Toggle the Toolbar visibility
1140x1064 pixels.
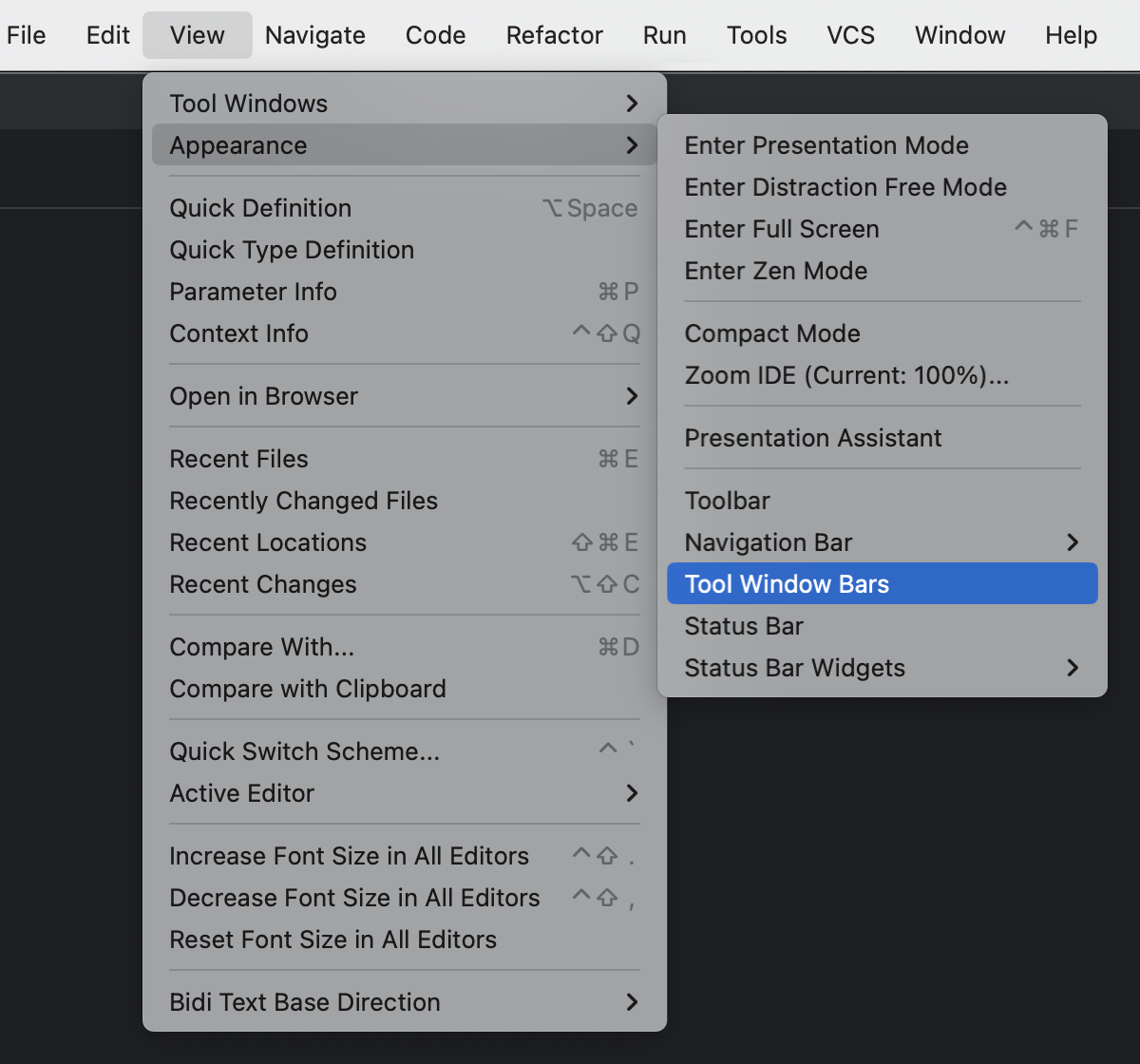pos(727,500)
